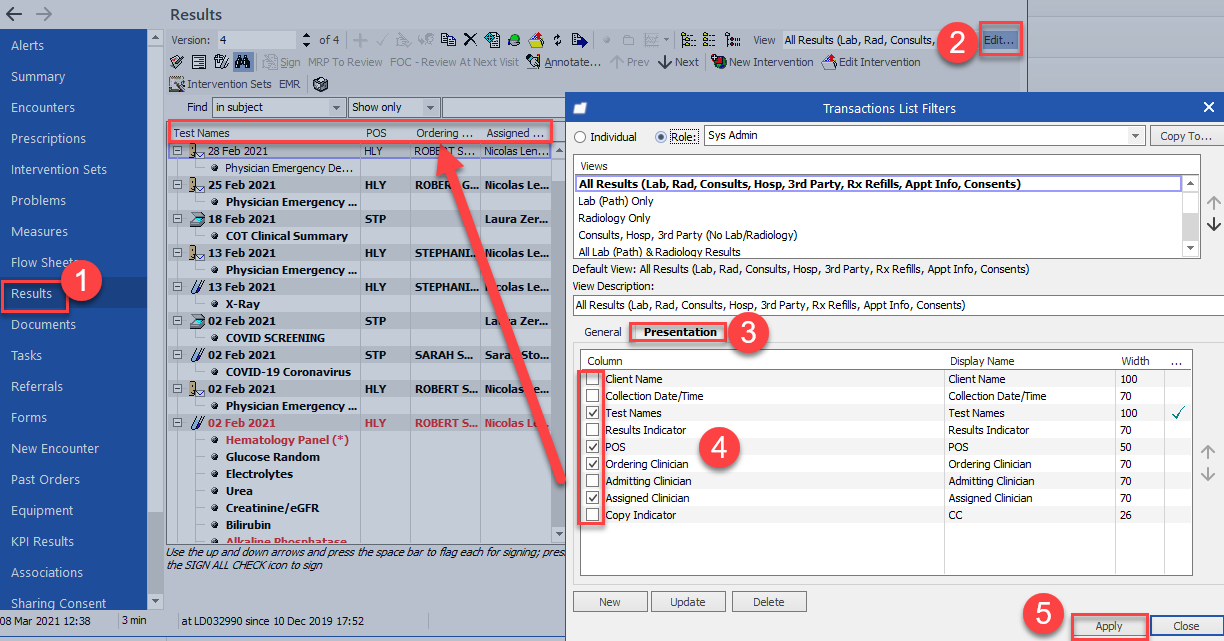The height and width of the screenshot is (641, 1224).
Task: Click the Copy To… button
Action: [x=1186, y=136]
